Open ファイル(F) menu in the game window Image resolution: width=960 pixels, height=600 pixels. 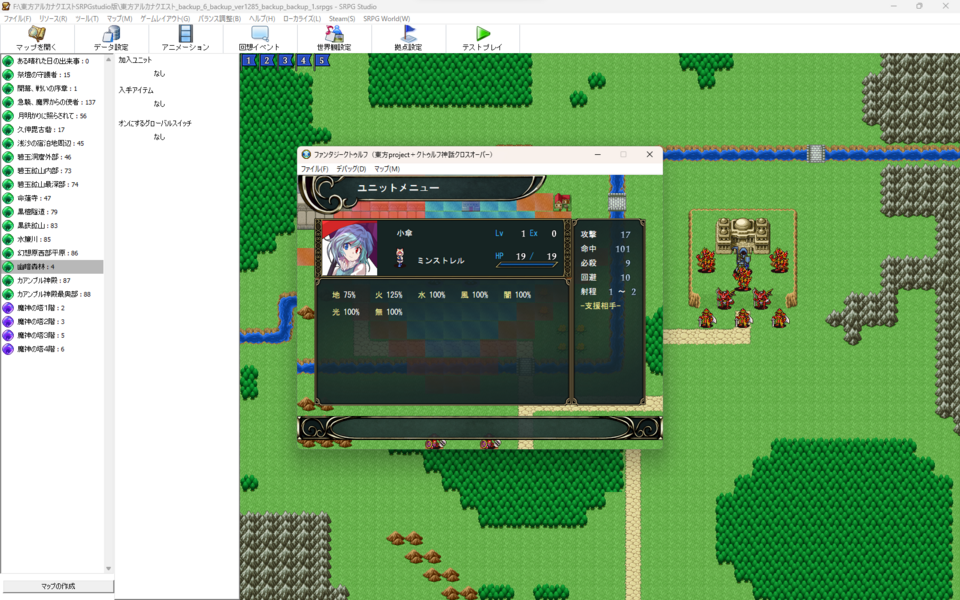(x=315, y=169)
